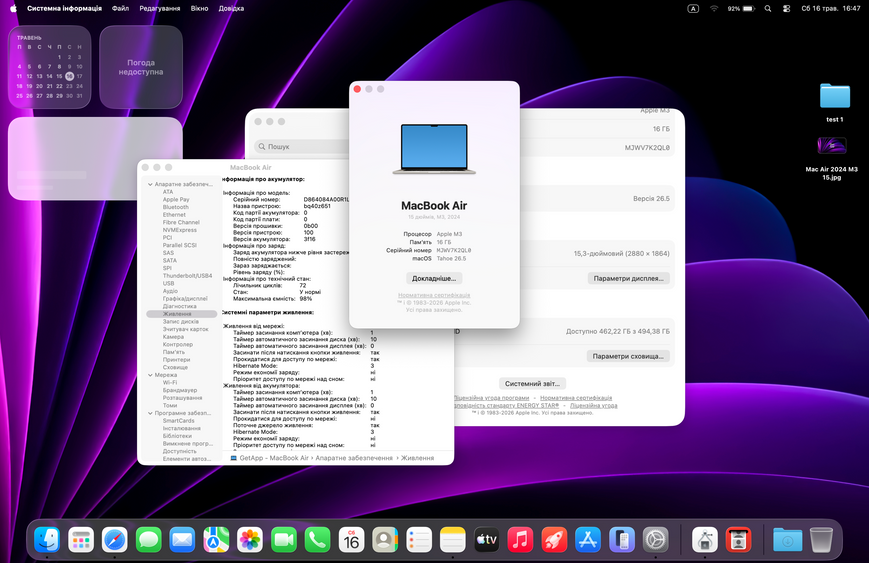
Task: Open Control Center in the menu bar
Action: coord(786,8)
